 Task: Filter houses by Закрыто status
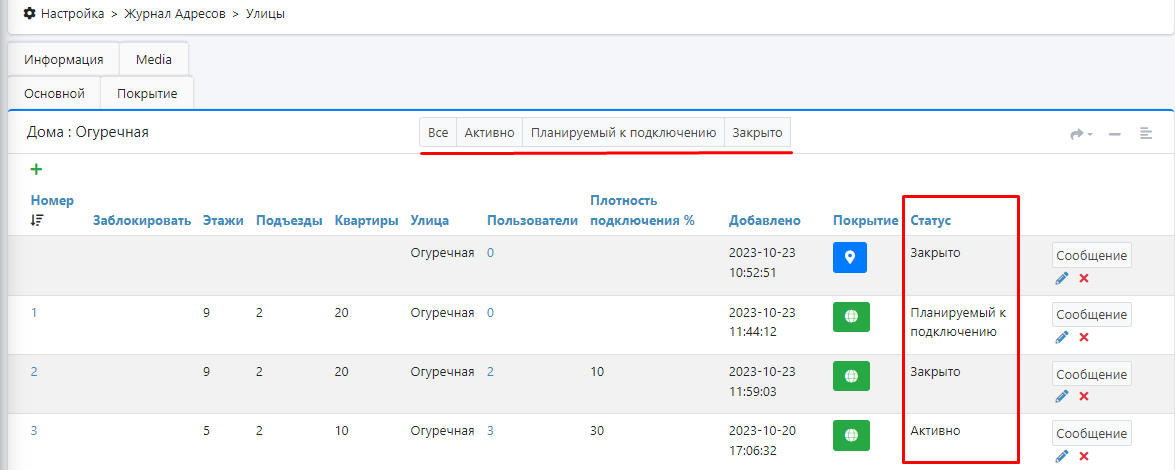click(x=757, y=132)
